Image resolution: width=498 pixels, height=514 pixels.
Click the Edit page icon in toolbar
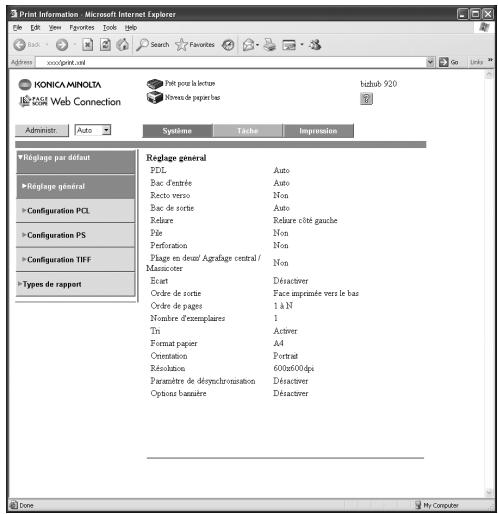tap(289, 45)
